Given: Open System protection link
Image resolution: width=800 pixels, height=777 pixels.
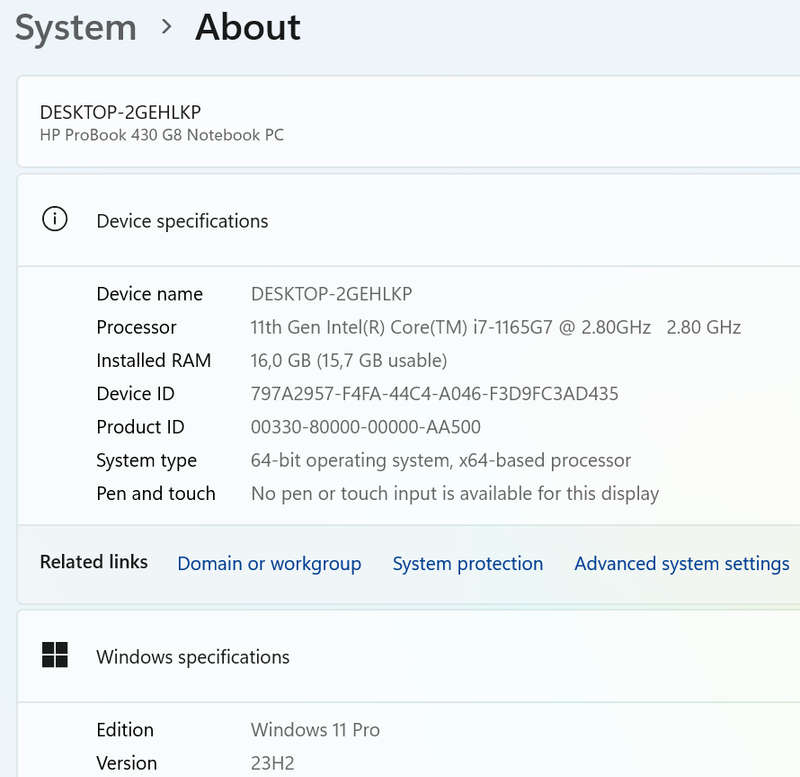Looking at the screenshot, I should pyautogui.click(x=468, y=564).
